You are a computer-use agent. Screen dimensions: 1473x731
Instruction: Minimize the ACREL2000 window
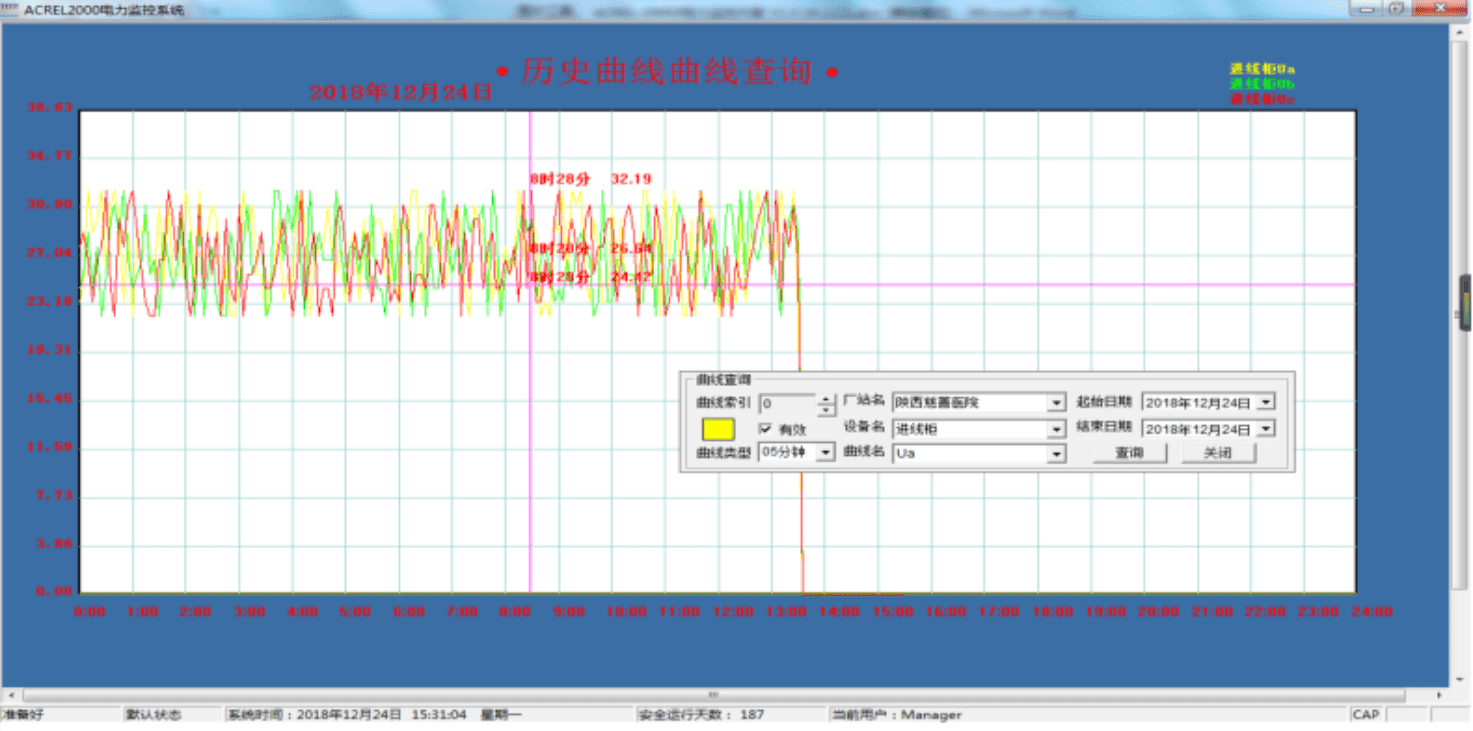[1365, 8]
